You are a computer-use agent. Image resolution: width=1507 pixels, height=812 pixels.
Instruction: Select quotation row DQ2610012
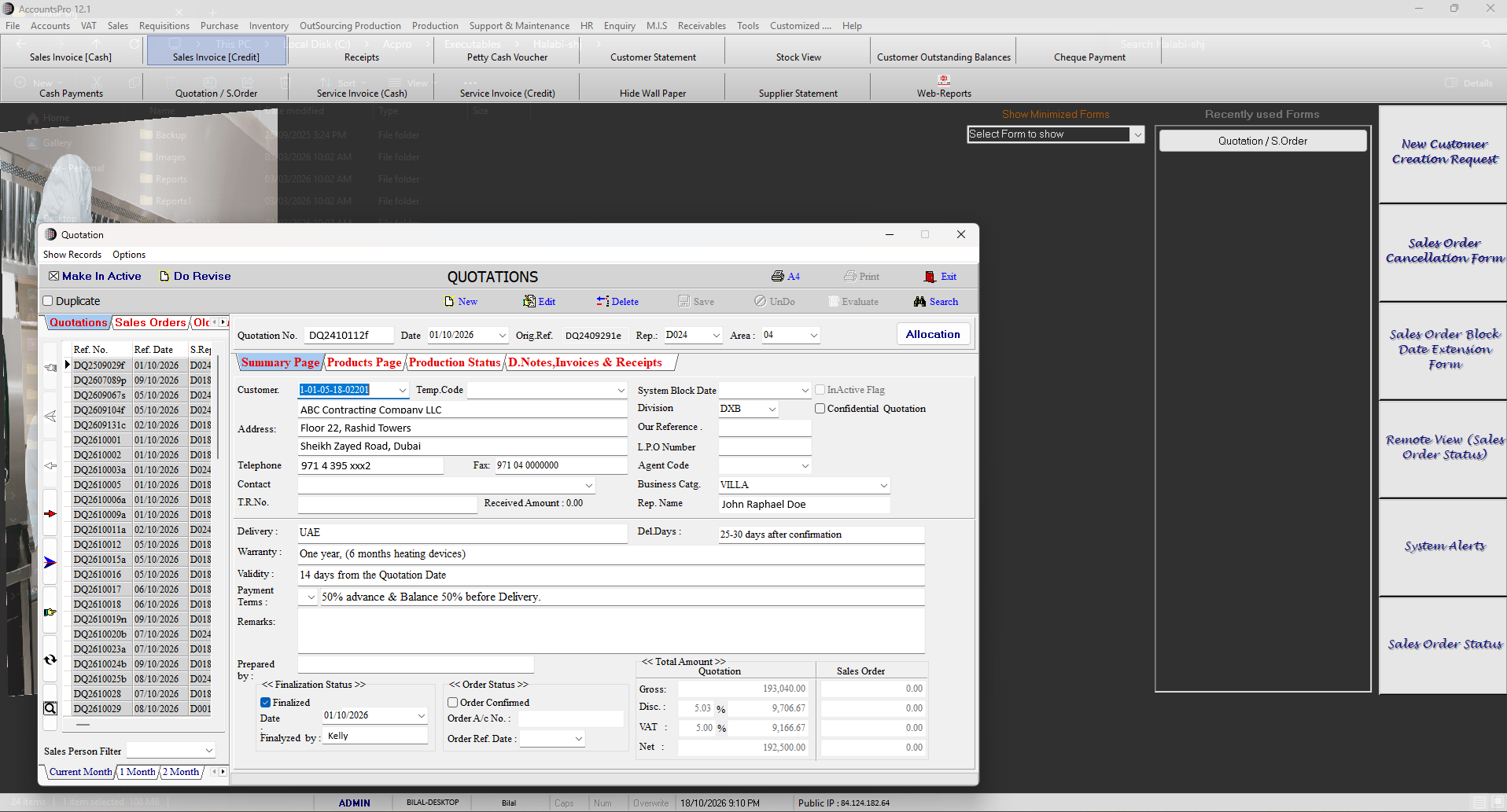tap(142, 545)
